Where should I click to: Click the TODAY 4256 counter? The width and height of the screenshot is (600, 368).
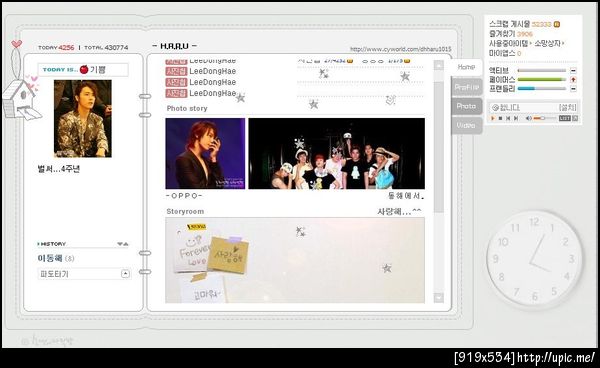click(x=56, y=47)
